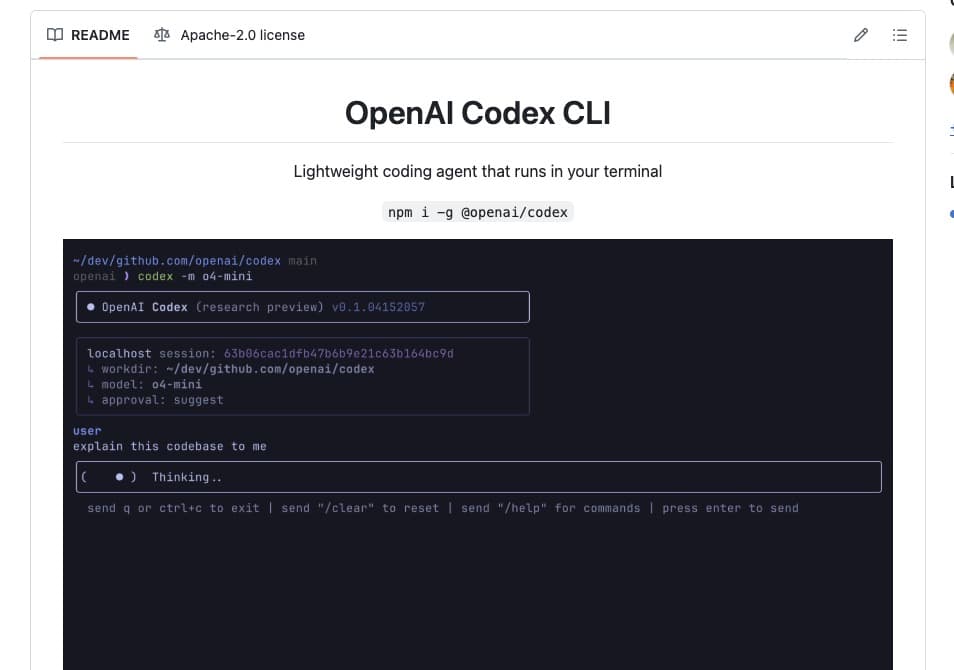Click the Thinking.. status box in the terminal
This screenshot has width=954, height=670.
coord(477,476)
